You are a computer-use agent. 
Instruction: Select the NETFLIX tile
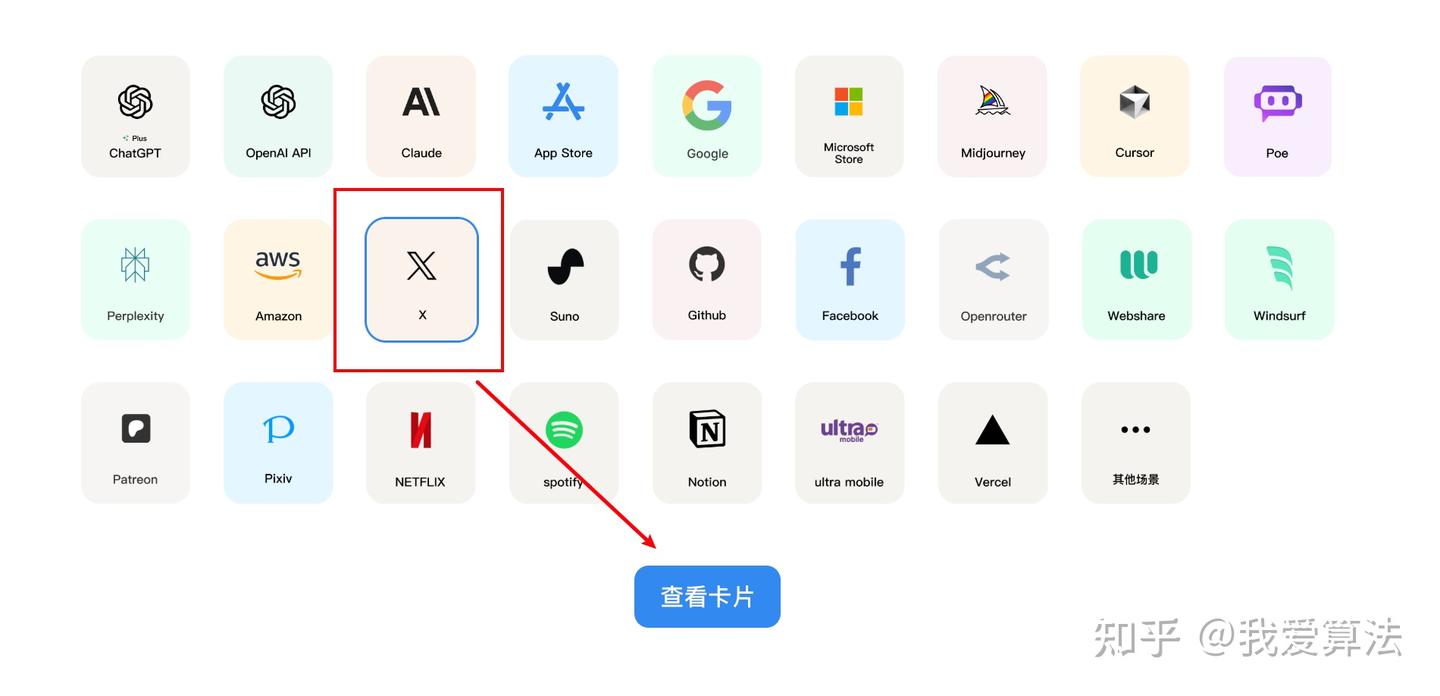(x=421, y=442)
